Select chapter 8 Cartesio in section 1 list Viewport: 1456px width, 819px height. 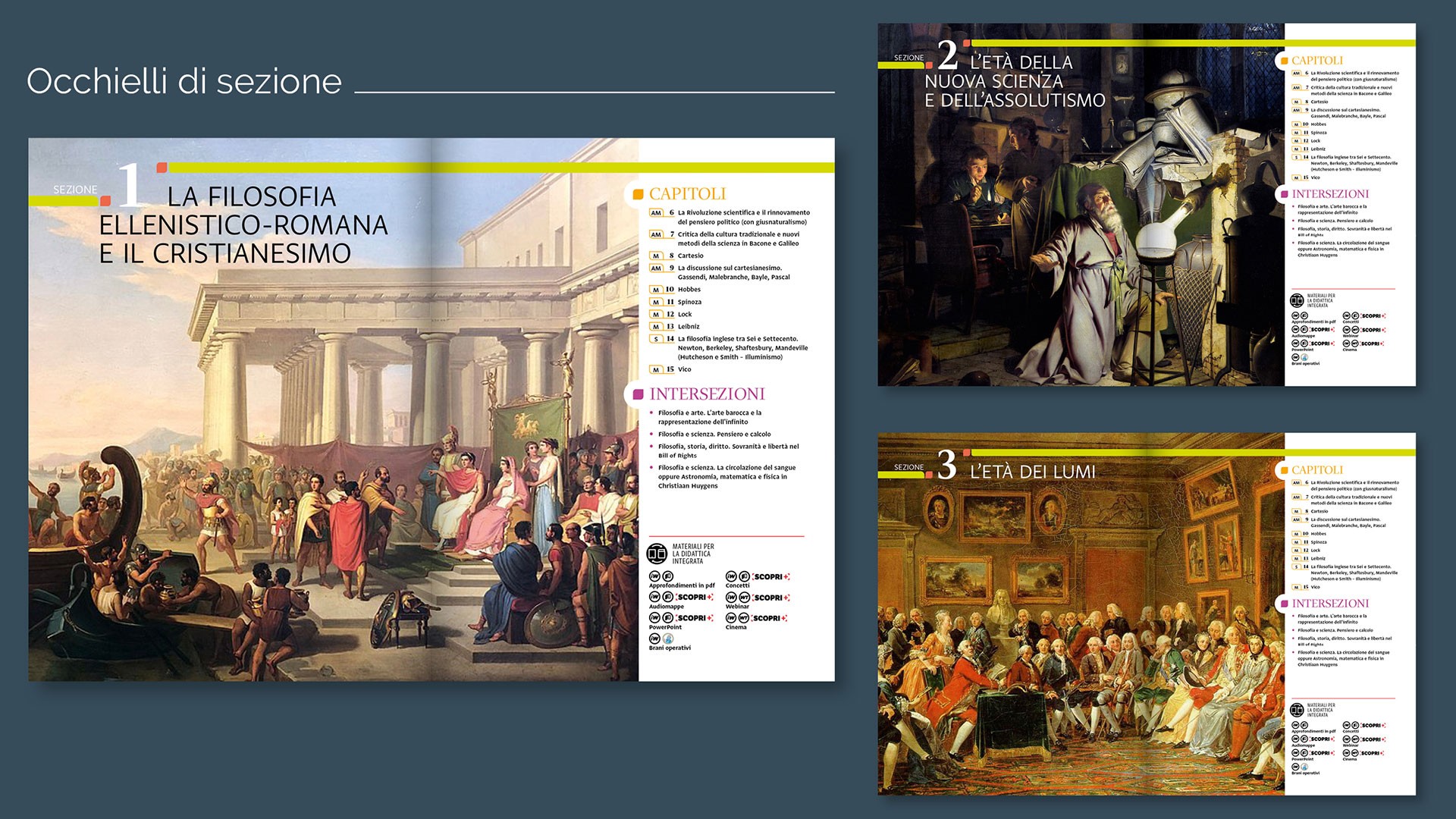676,256
